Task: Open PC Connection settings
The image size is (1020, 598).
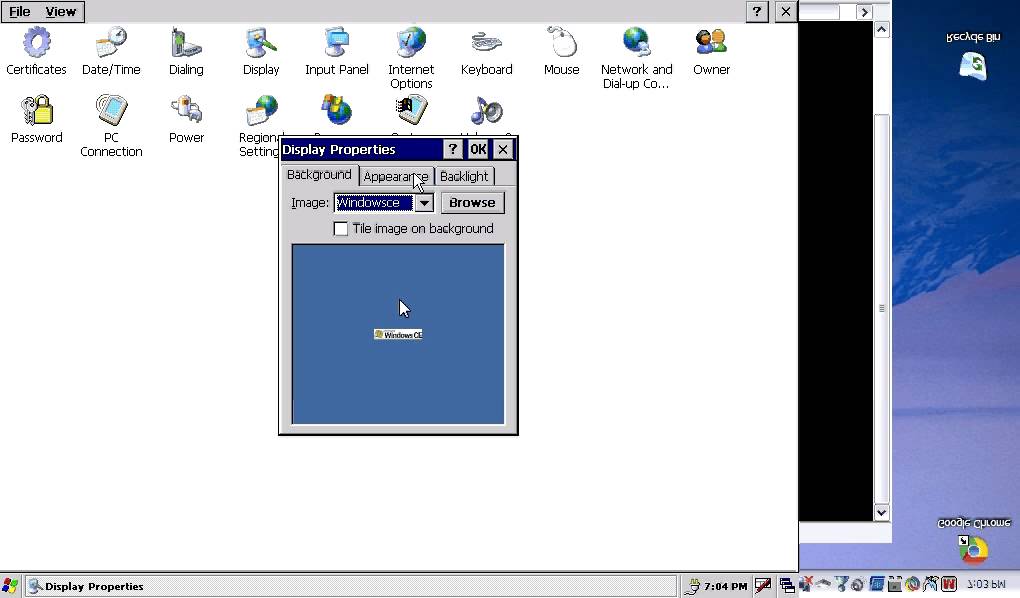Action: tap(111, 112)
